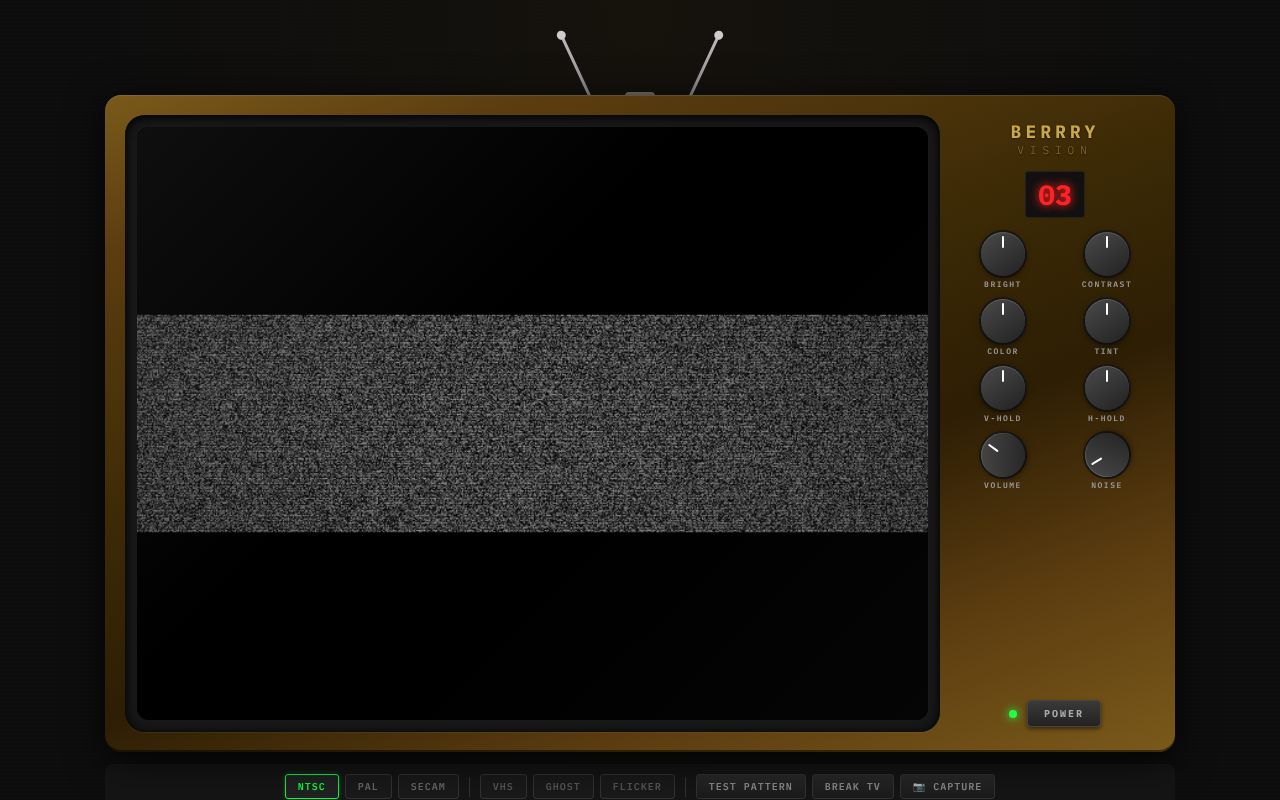Show the TEST PATTERN
The height and width of the screenshot is (800, 1280).
point(750,786)
